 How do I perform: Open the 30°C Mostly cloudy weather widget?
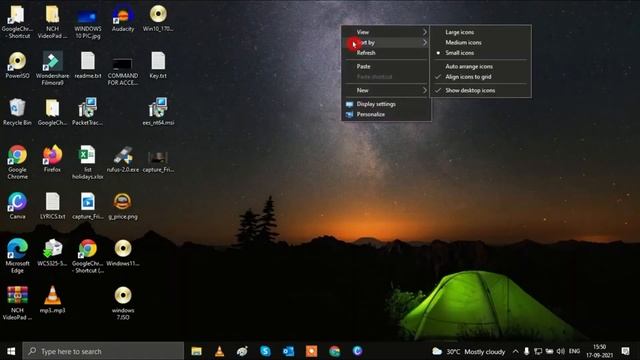(469, 351)
